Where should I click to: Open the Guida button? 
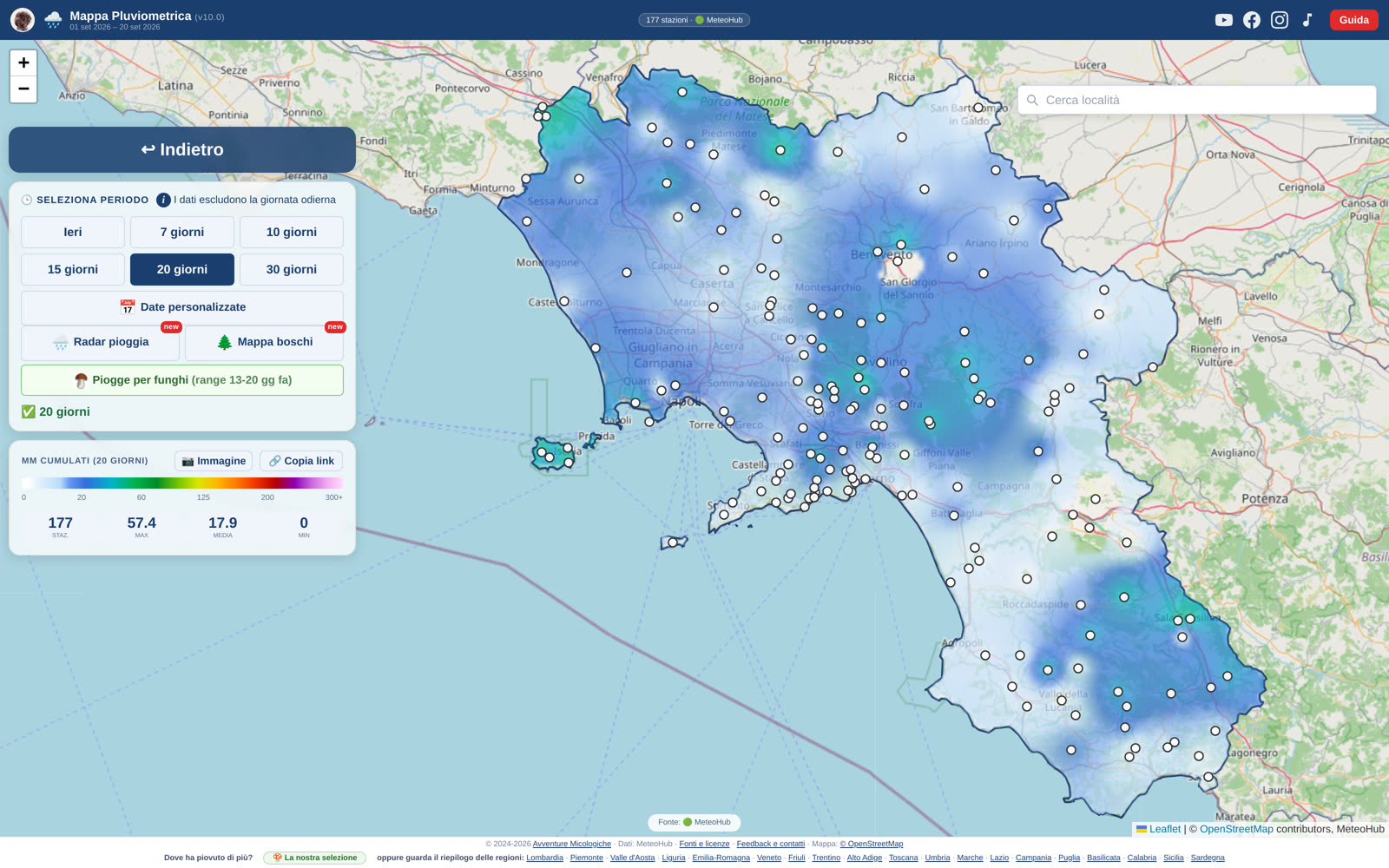1353,20
